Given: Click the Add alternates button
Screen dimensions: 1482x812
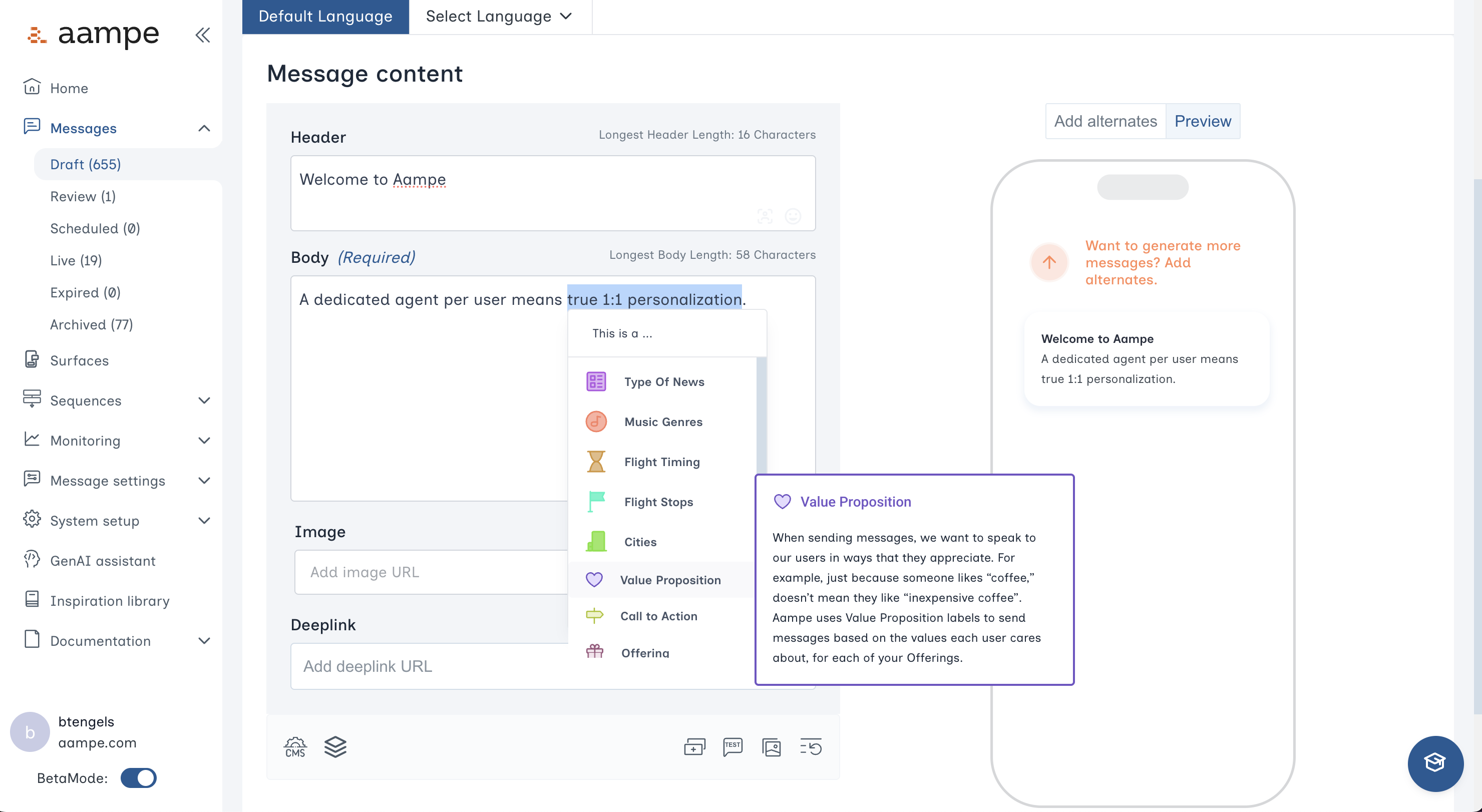Looking at the screenshot, I should tap(1105, 121).
